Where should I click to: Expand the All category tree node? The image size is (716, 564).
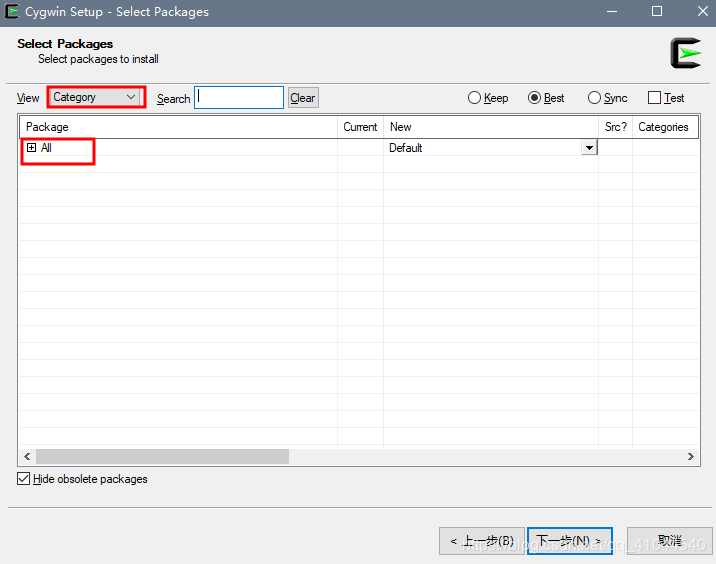[x=32, y=148]
